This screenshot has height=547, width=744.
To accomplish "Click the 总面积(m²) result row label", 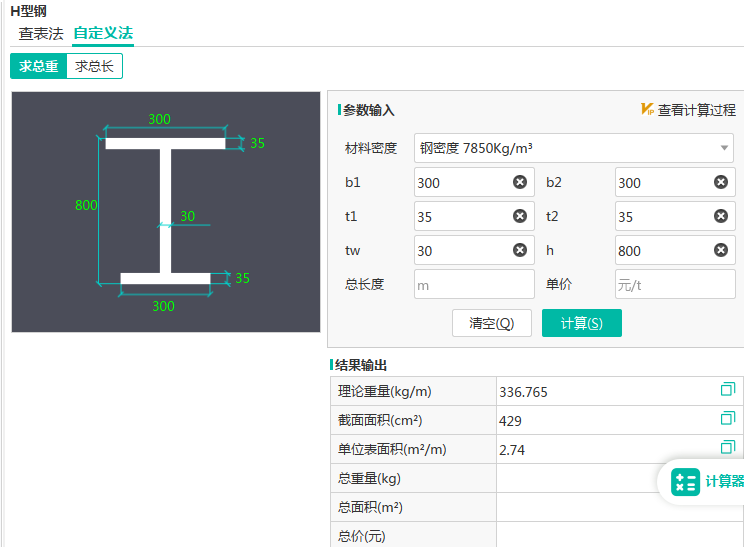I will pos(370,507).
